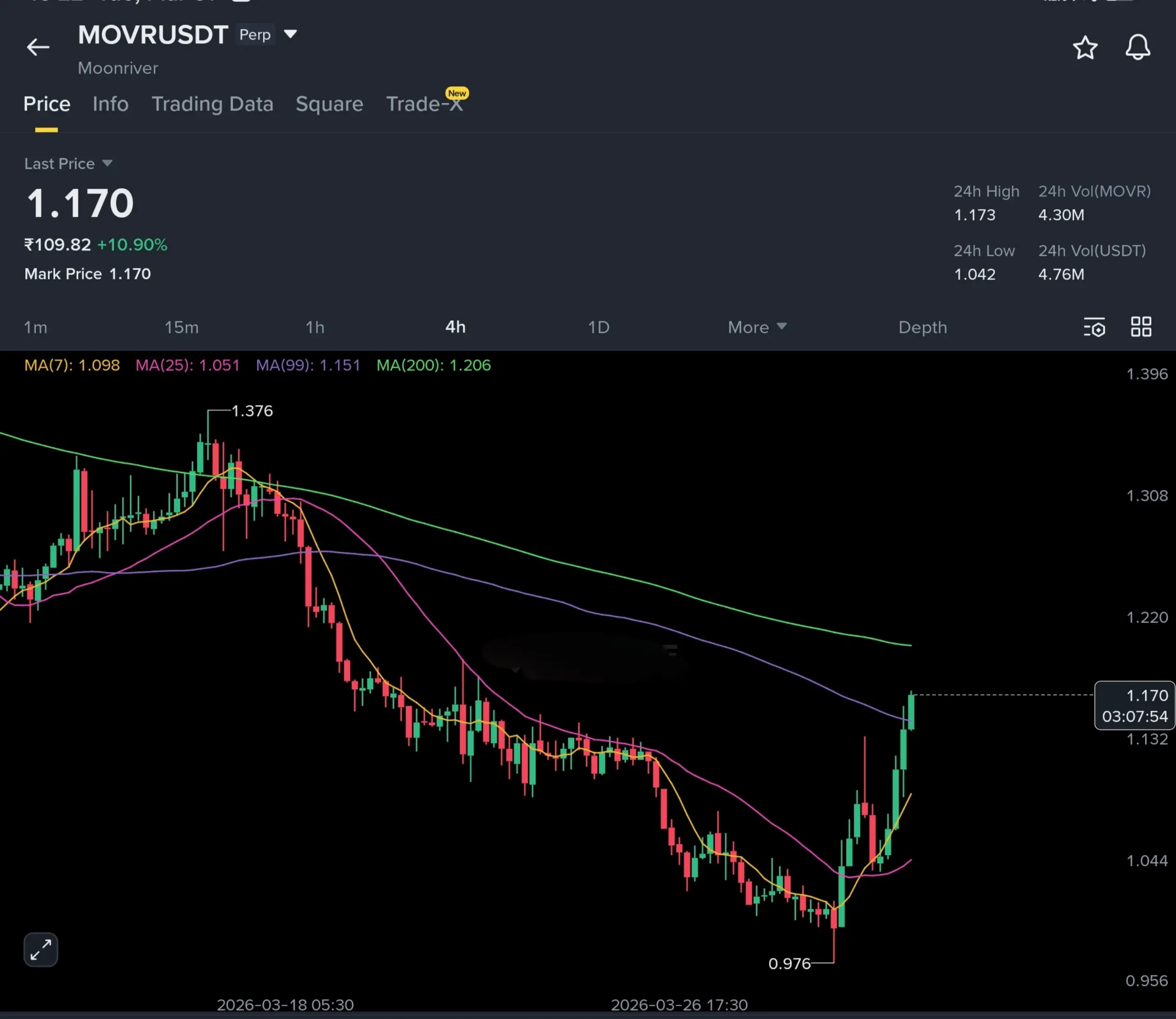Image resolution: width=1176 pixels, height=1019 pixels.
Task: Select the 1D chart interval
Action: click(x=598, y=328)
